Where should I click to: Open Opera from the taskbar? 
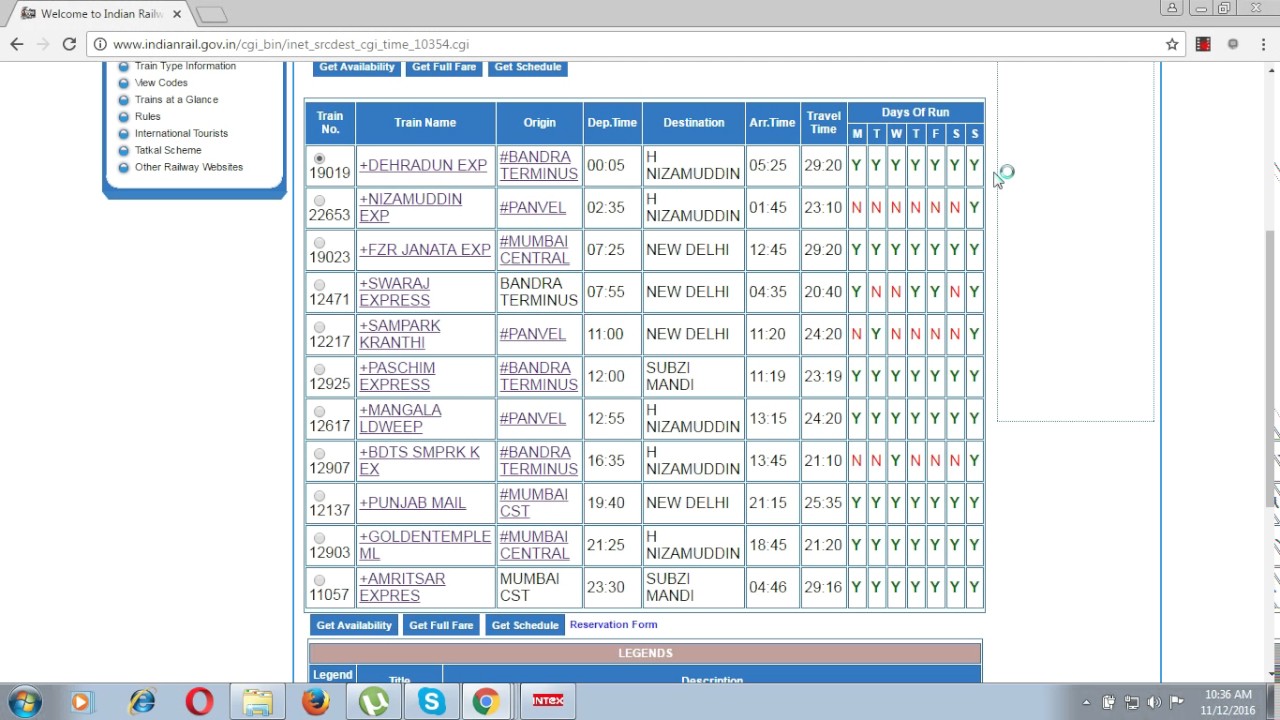point(199,701)
